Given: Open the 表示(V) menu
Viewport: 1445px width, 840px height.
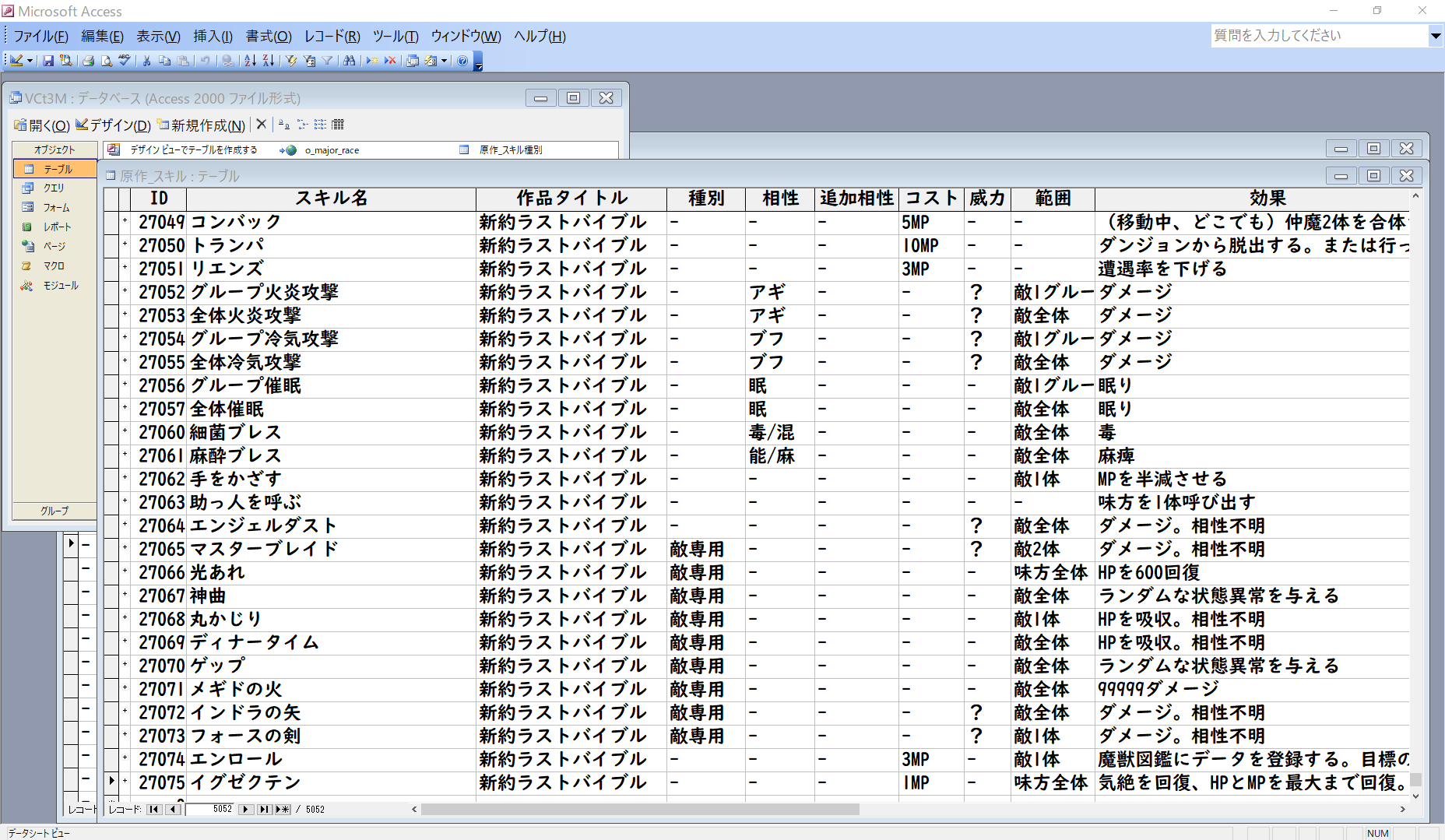Looking at the screenshot, I should 158,37.
